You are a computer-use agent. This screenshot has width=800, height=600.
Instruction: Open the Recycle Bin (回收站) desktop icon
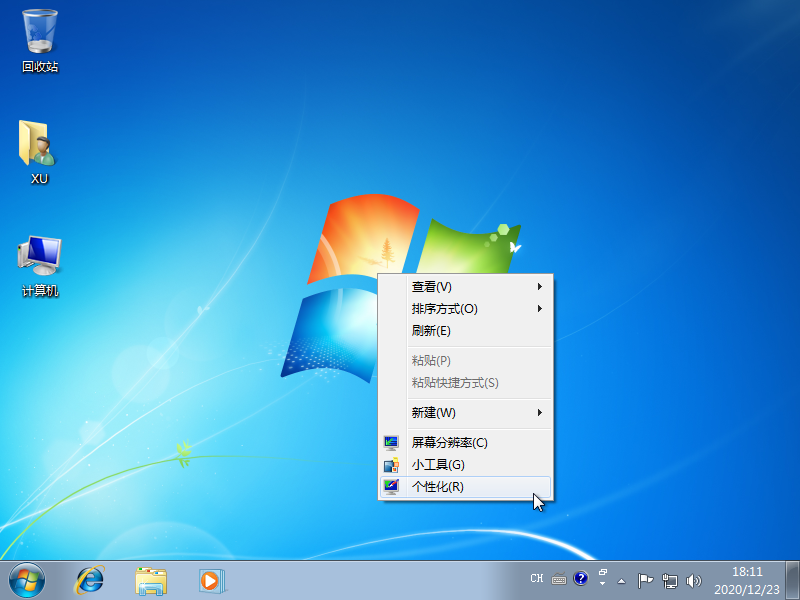click(x=40, y=33)
